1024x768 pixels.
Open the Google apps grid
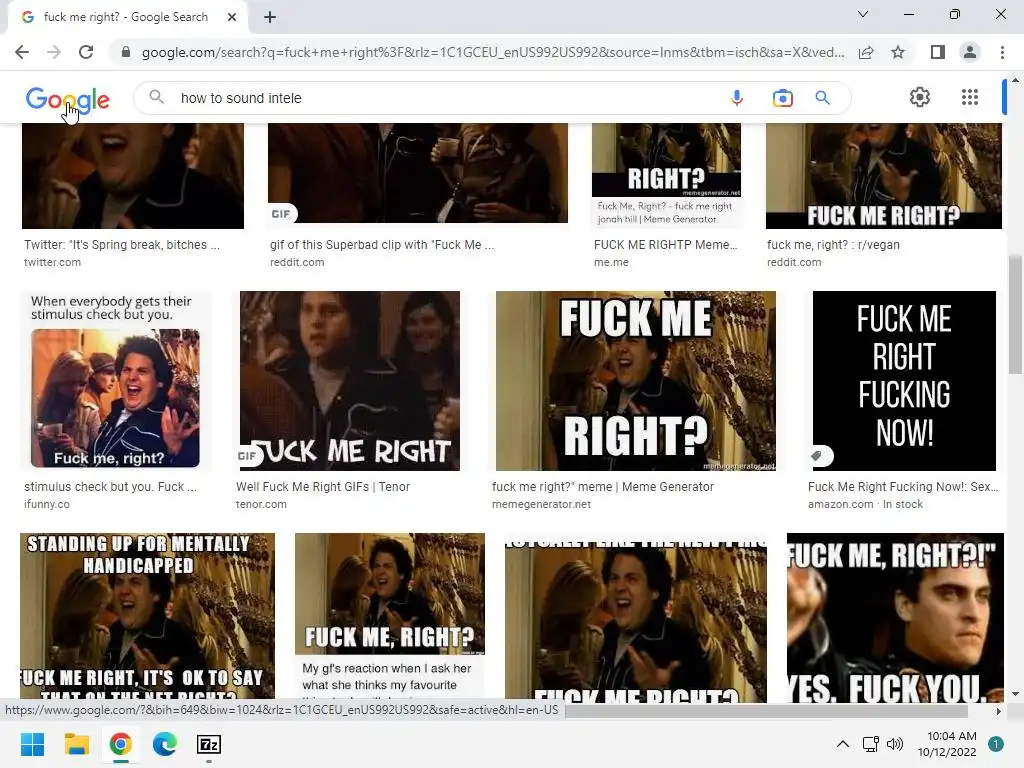[x=970, y=97]
